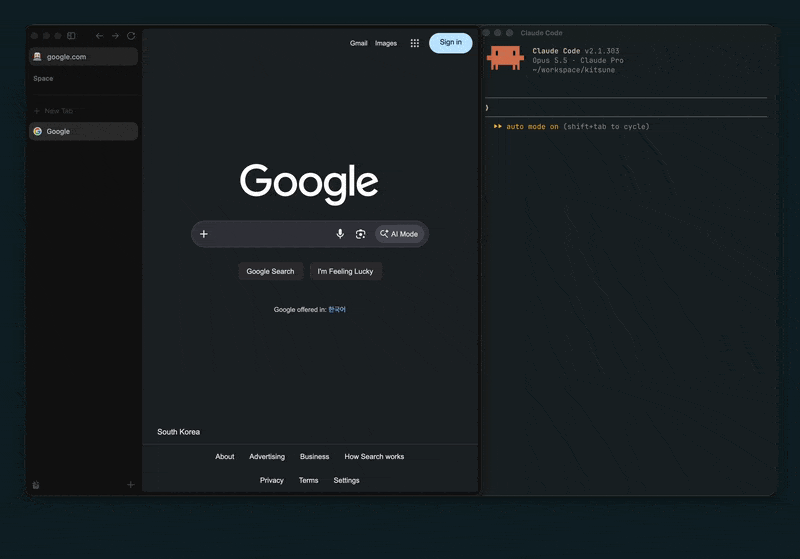Image resolution: width=800 pixels, height=559 pixels.
Task: Open the About footer link
Action: click(x=224, y=456)
